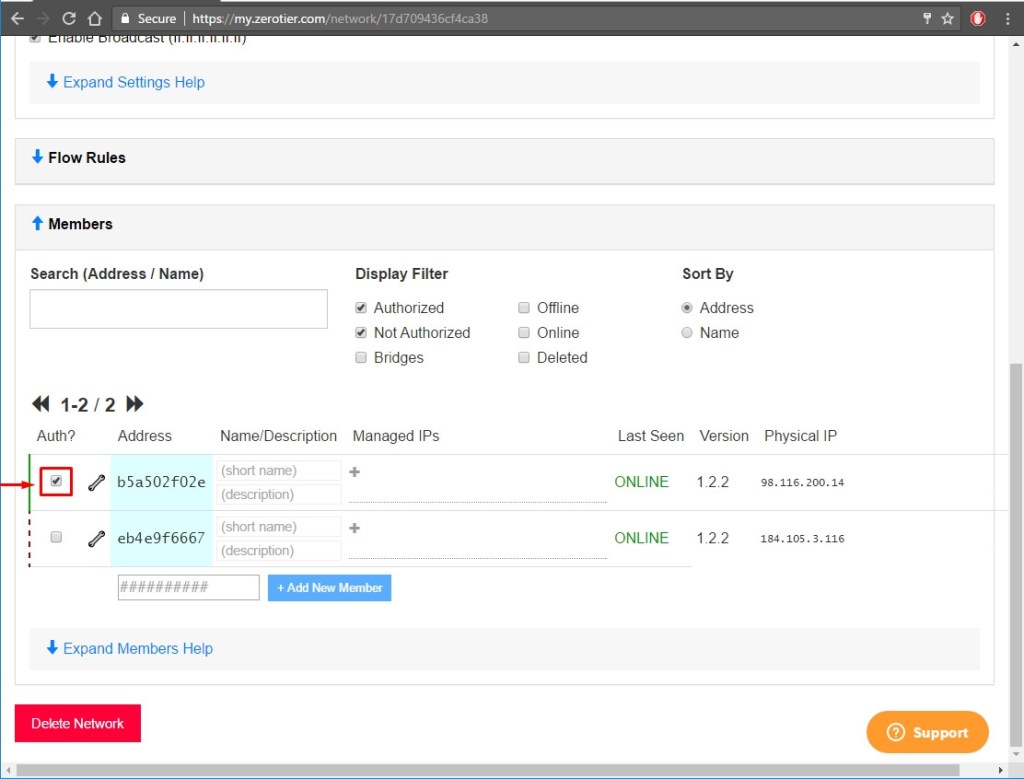1024x779 pixels.
Task: Click the member search field
Action: (x=178, y=309)
